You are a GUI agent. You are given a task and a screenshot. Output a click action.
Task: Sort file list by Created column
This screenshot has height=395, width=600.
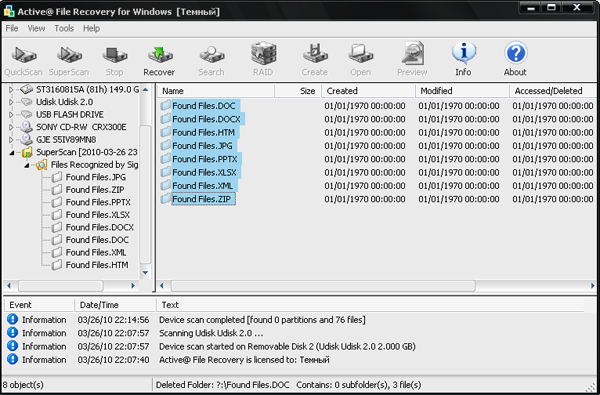[x=368, y=91]
